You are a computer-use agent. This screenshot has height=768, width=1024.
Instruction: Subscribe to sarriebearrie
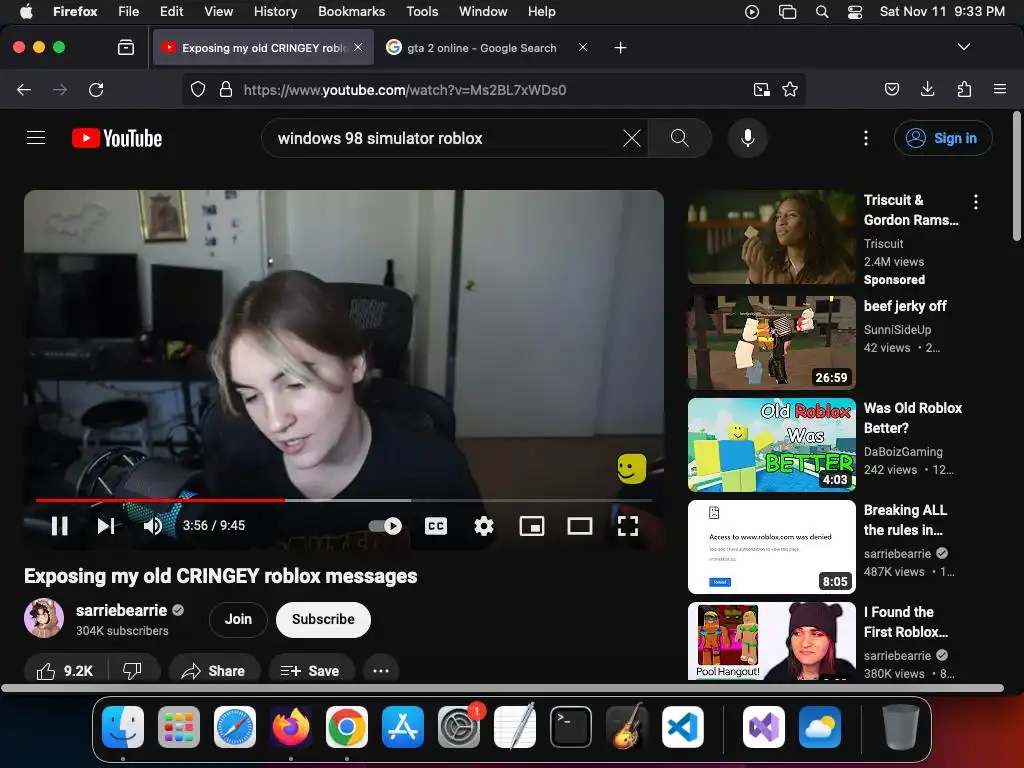tap(323, 619)
